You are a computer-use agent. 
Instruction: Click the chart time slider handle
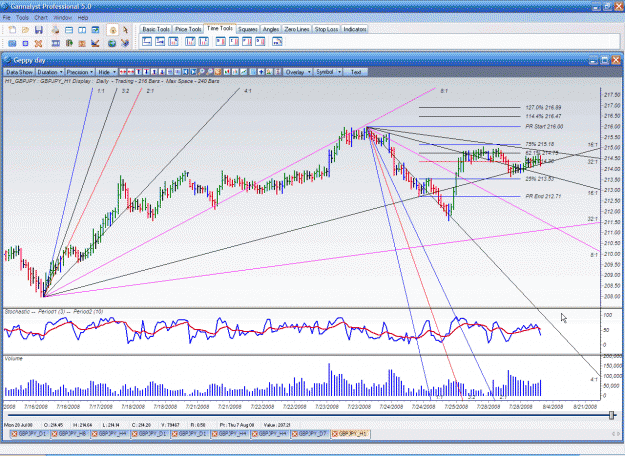coord(612,415)
